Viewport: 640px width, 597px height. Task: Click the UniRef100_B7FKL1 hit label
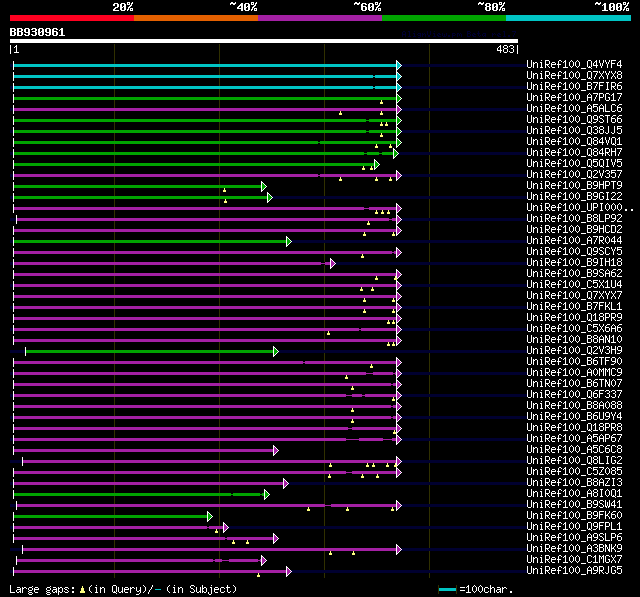(574, 307)
